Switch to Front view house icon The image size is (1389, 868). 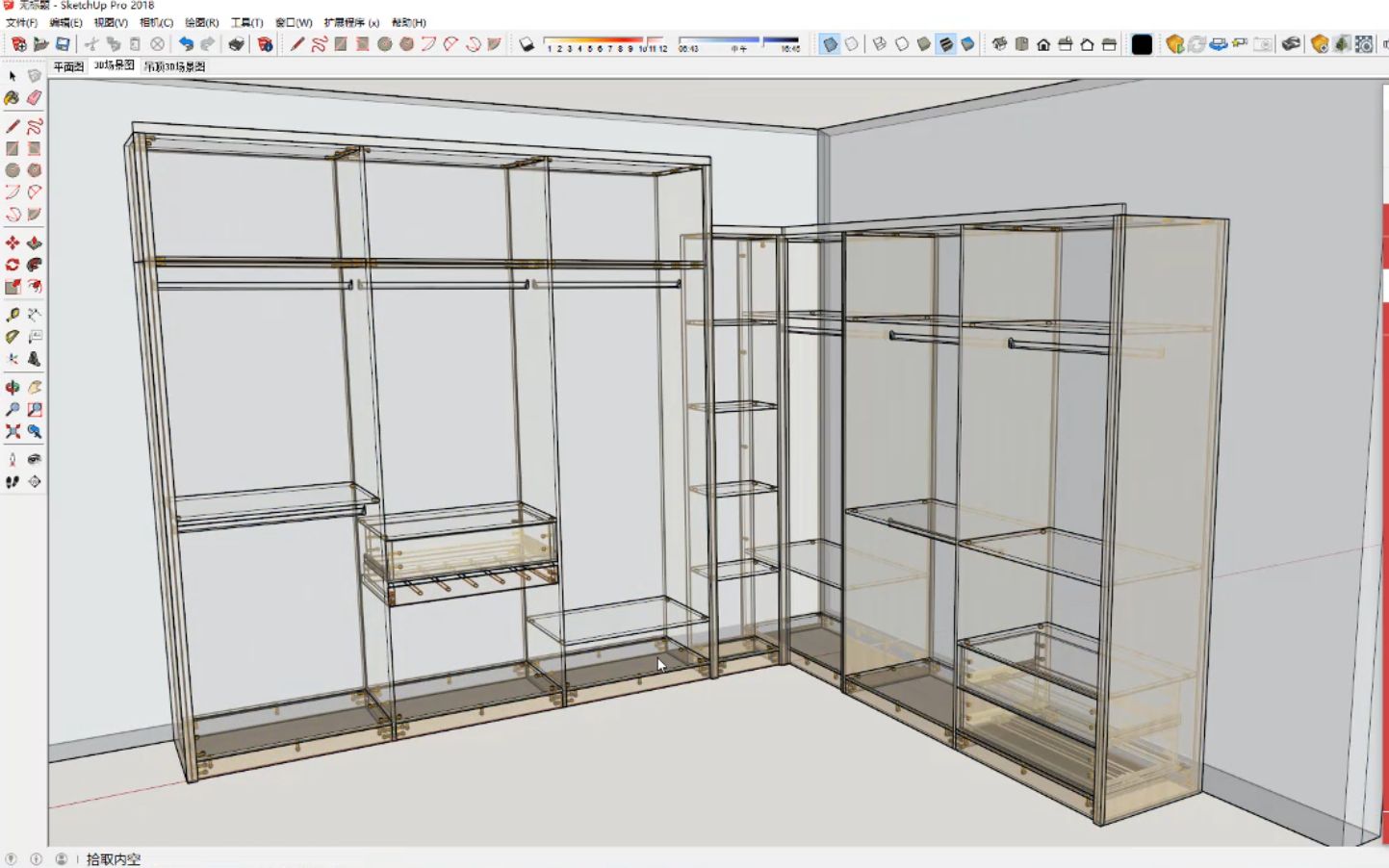pyautogui.click(x=1043, y=44)
